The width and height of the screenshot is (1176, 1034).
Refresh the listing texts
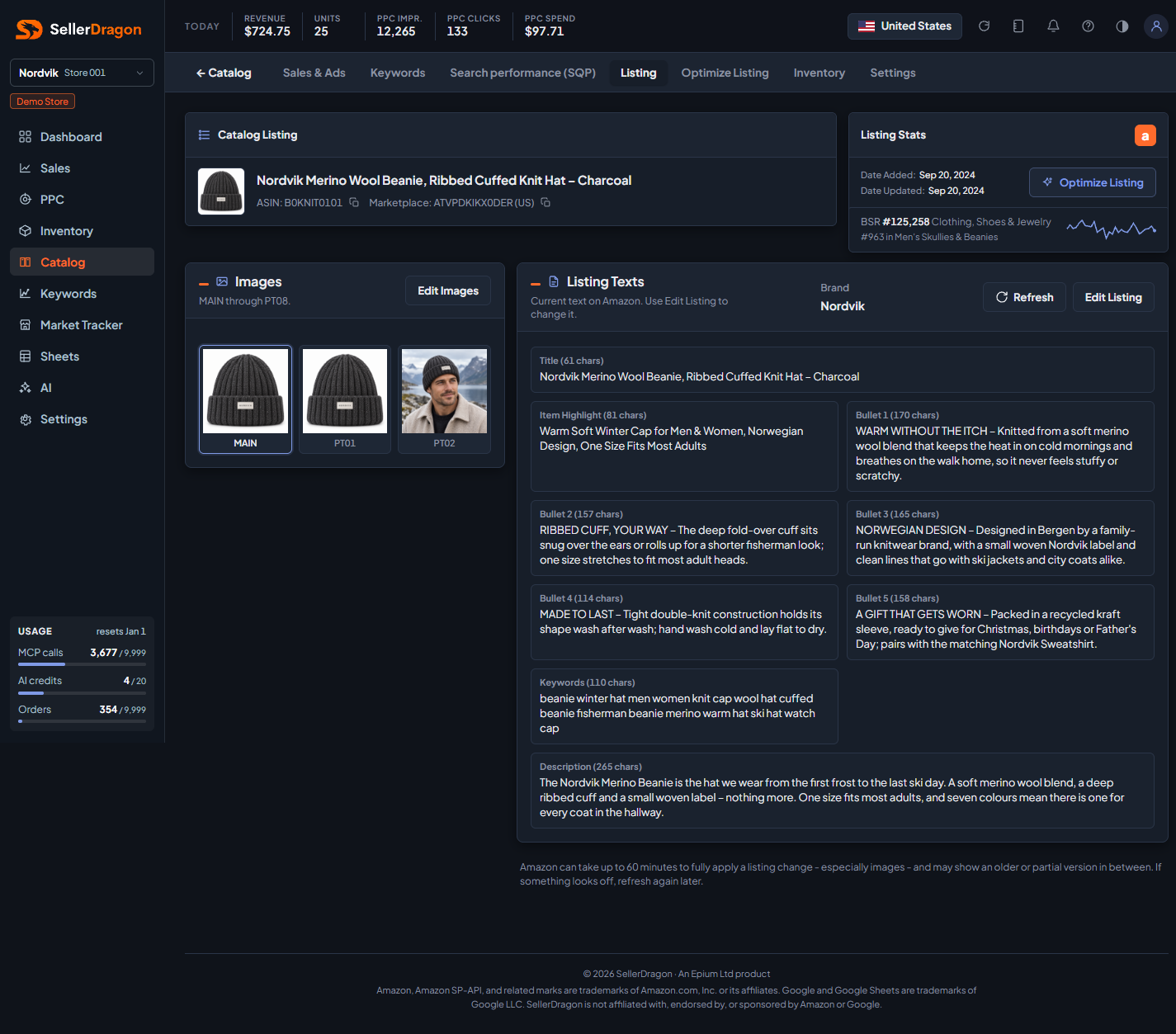click(1024, 297)
